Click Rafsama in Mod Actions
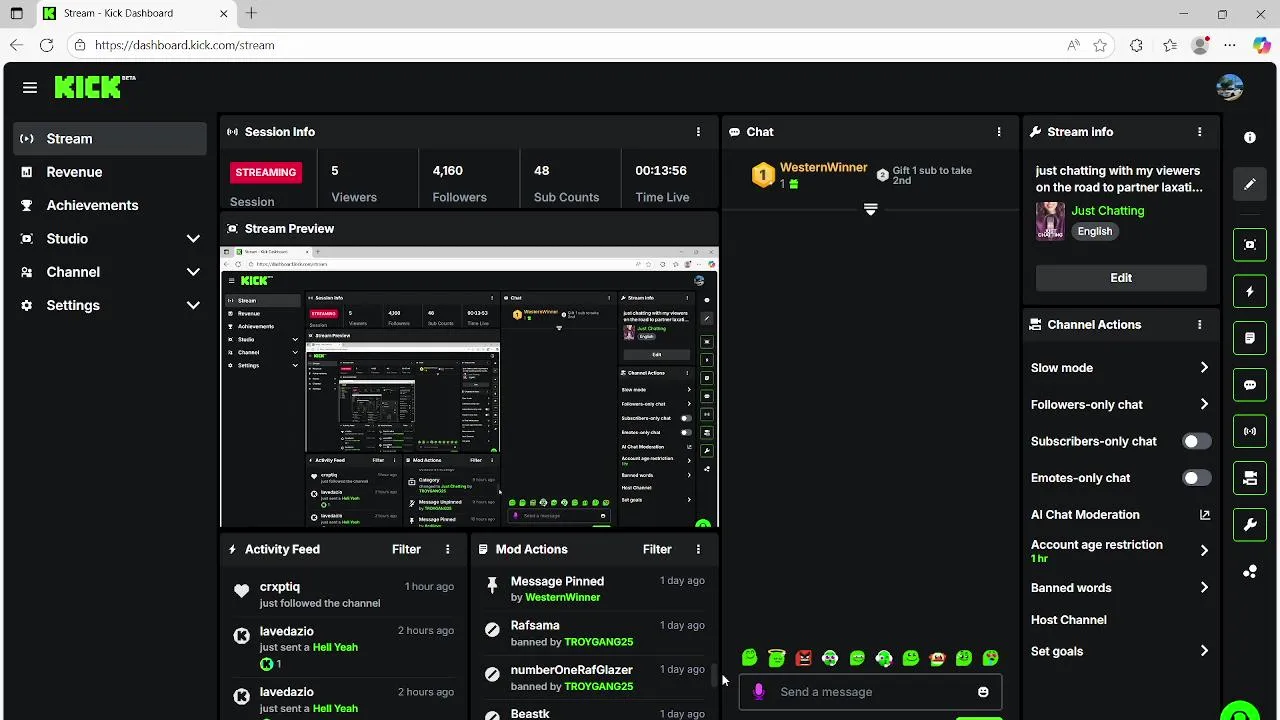This screenshot has height=720, width=1280. click(x=535, y=625)
